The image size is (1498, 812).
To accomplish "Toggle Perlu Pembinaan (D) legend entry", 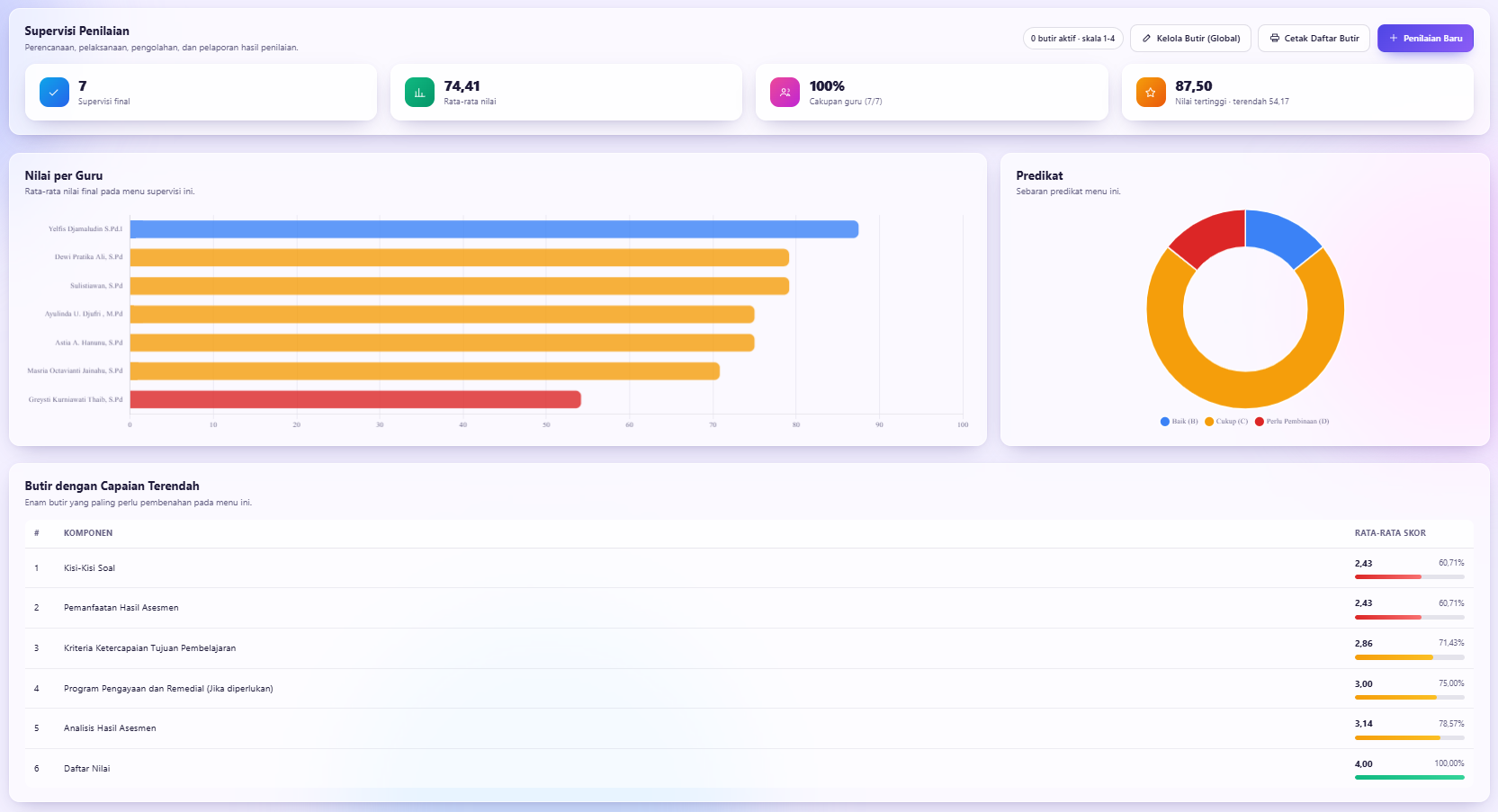I will coord(1292,421).
